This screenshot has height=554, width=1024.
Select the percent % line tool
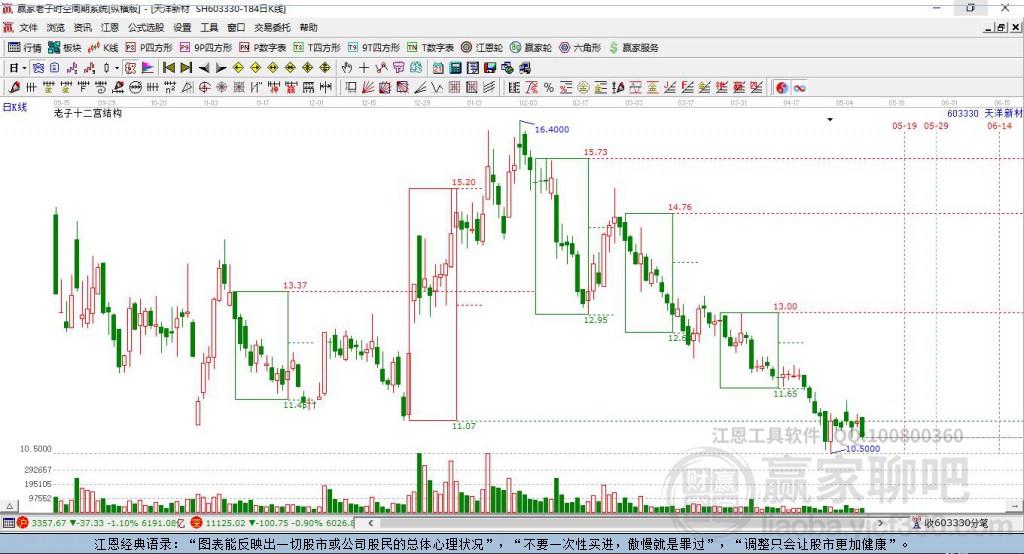click(x=549, y=88)
